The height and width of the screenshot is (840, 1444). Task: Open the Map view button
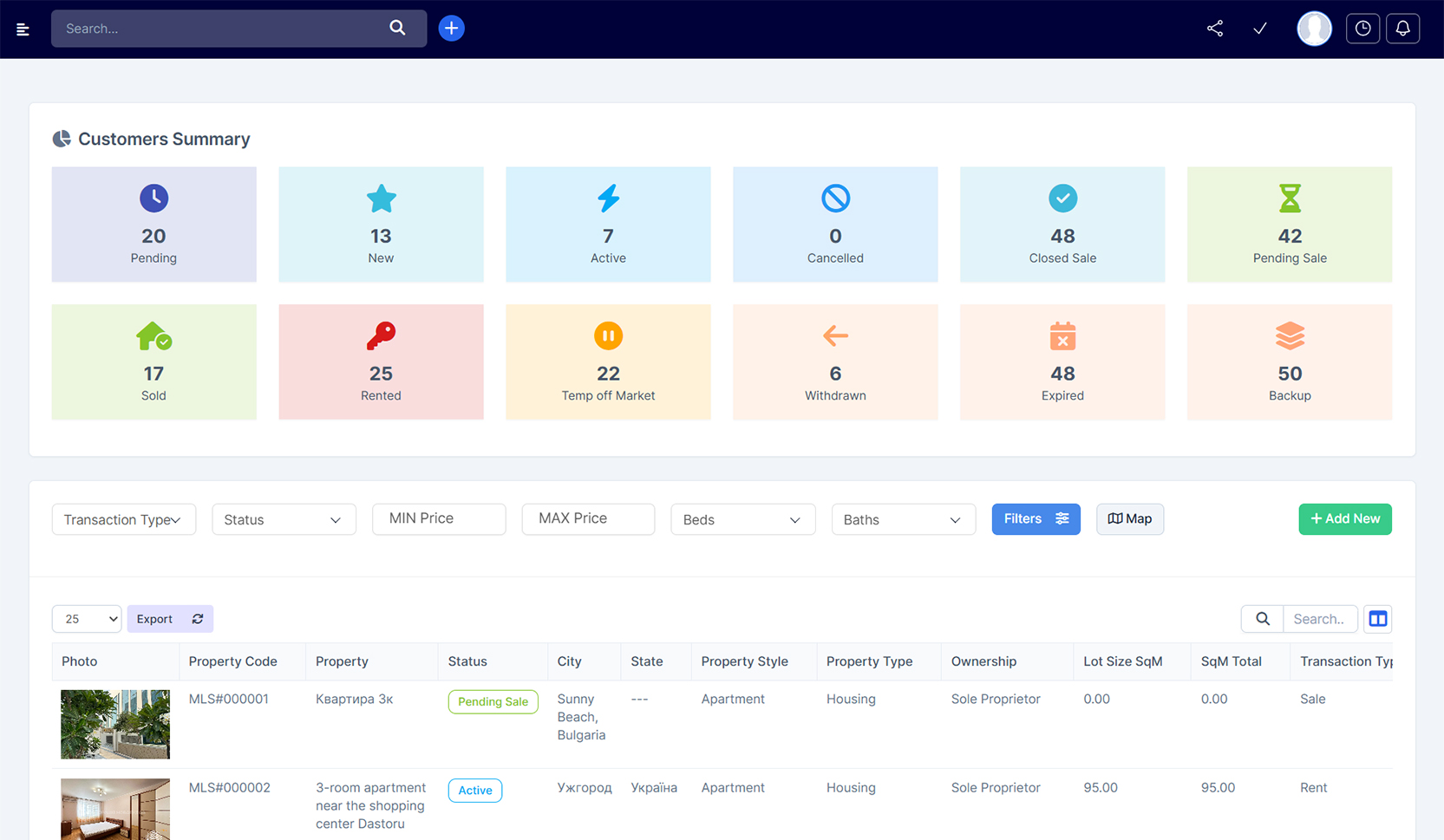[x=1129, y=519]
